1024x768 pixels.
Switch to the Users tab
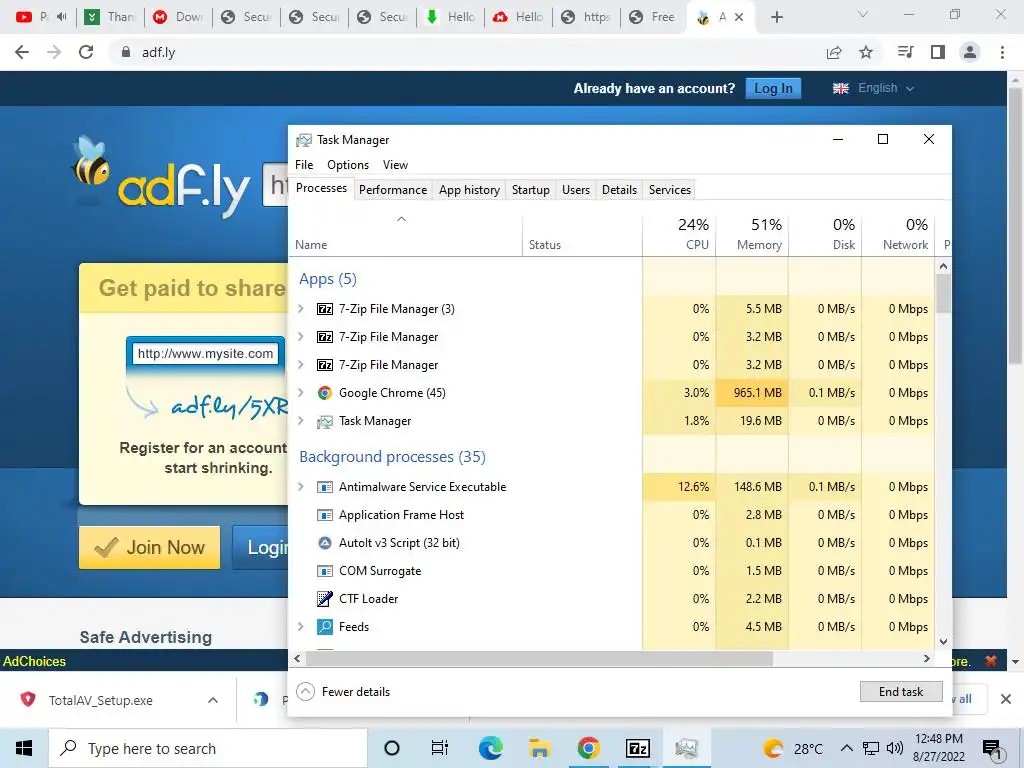(x=576, y=190)
